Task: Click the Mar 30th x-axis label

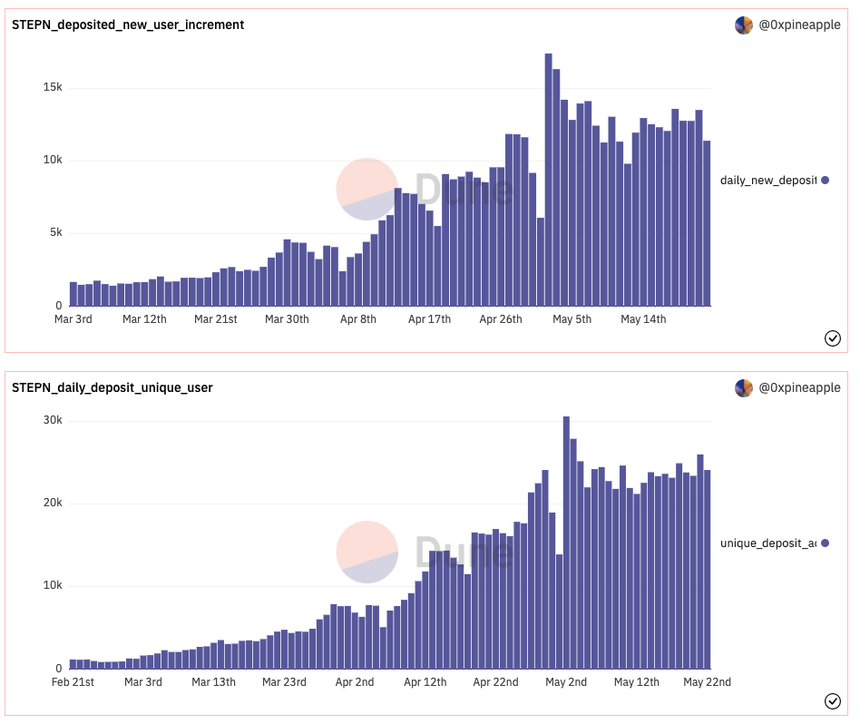Action: point(287,319)
